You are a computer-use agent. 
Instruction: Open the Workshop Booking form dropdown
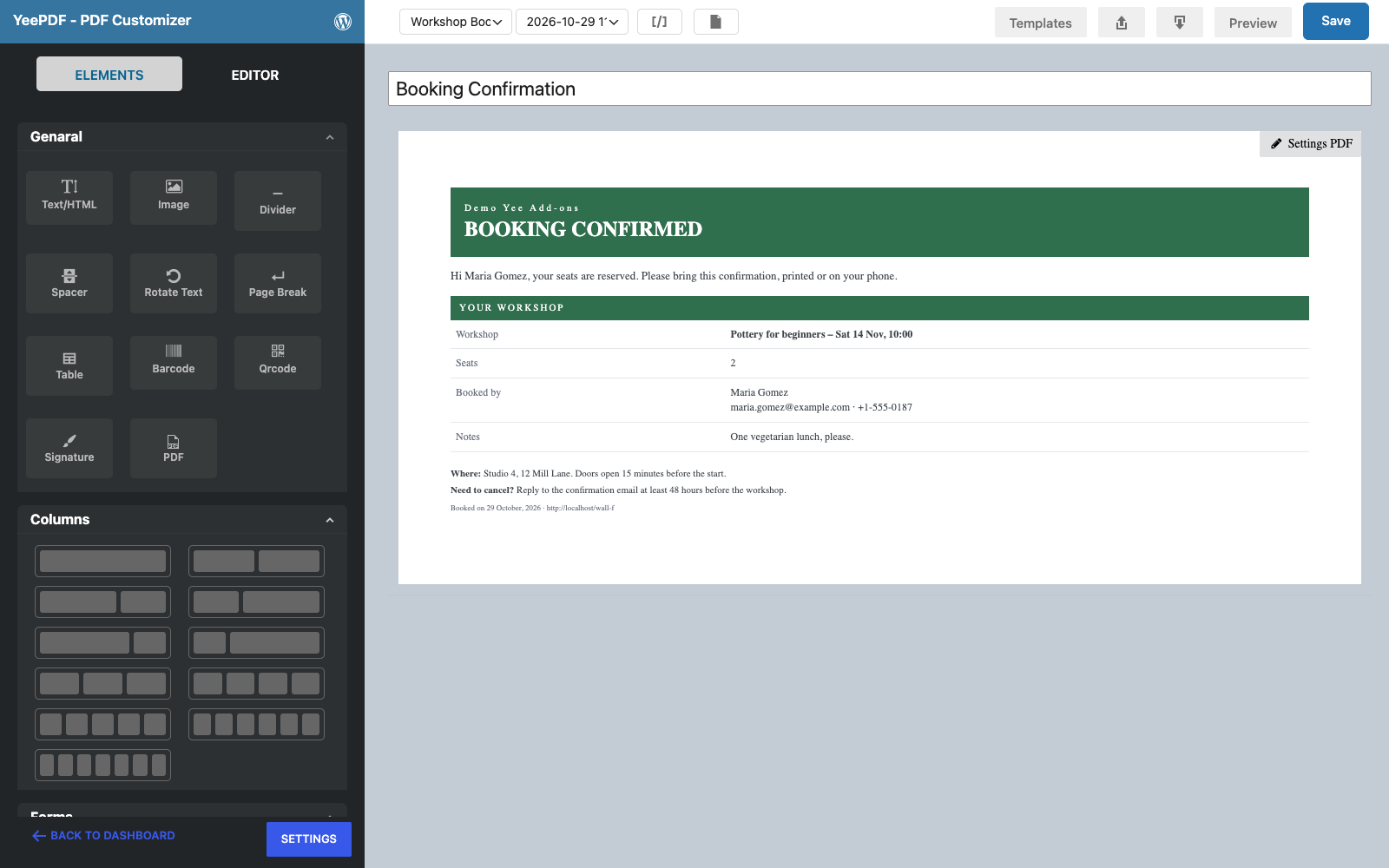coord(456,22)
